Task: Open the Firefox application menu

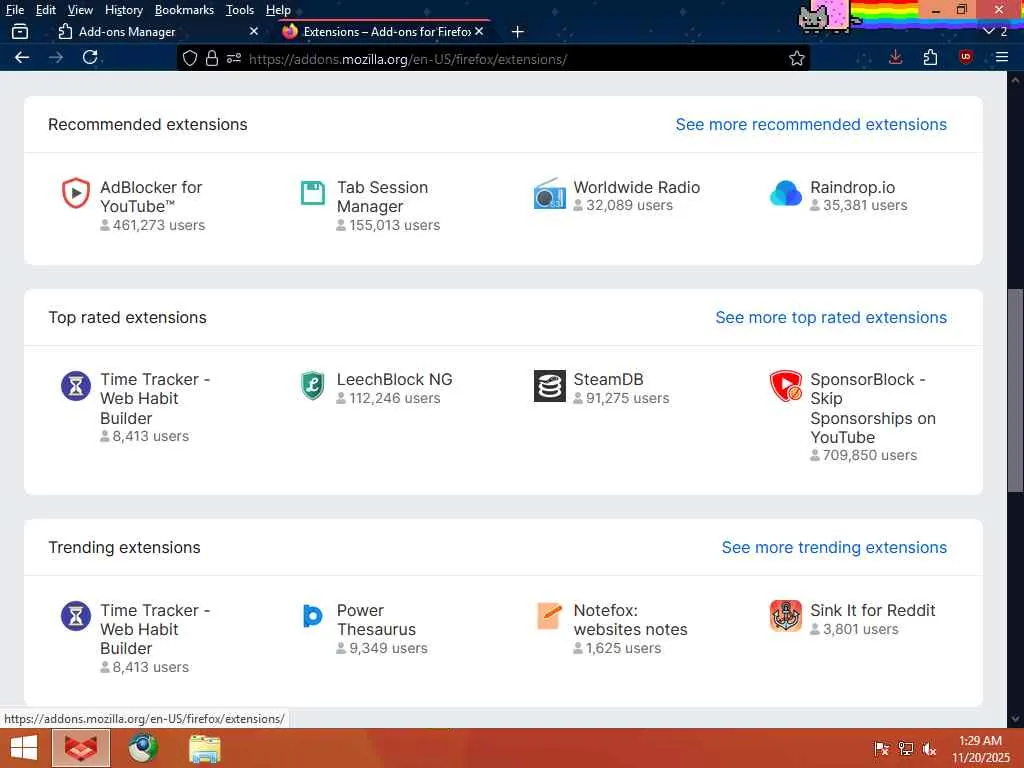Action: click(1002, 57)
